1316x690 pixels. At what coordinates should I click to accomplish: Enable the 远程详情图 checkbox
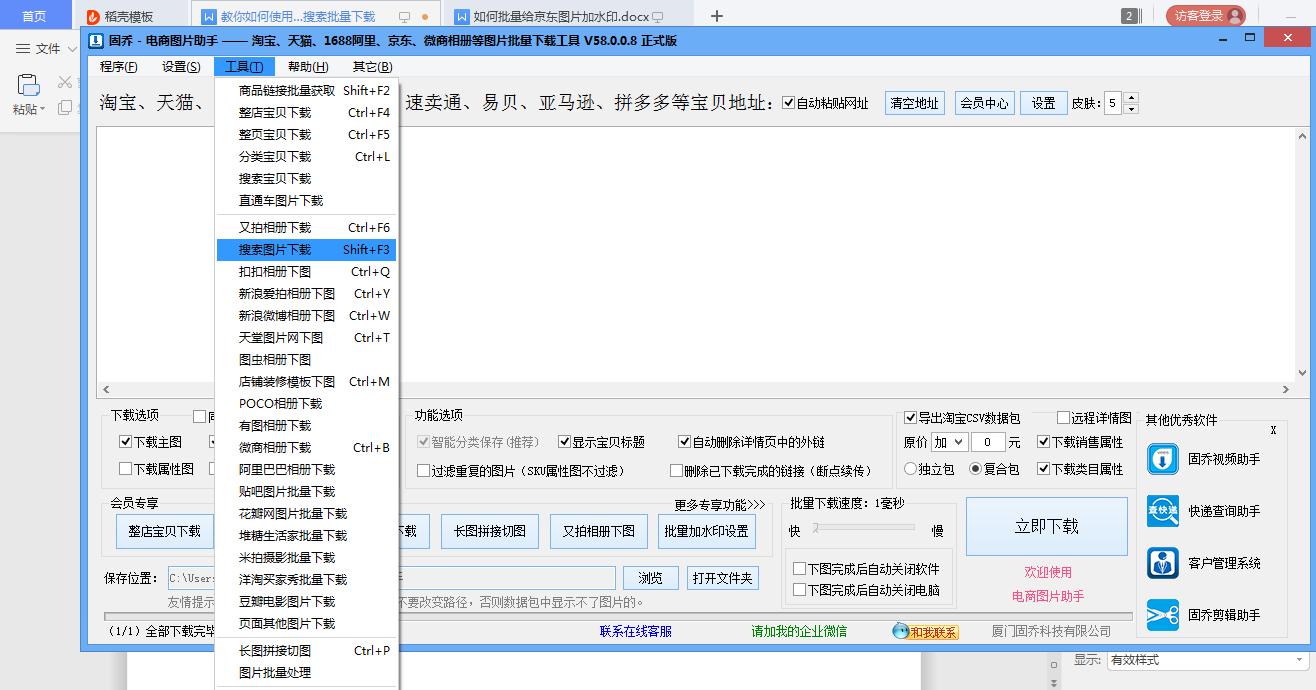1062,418
